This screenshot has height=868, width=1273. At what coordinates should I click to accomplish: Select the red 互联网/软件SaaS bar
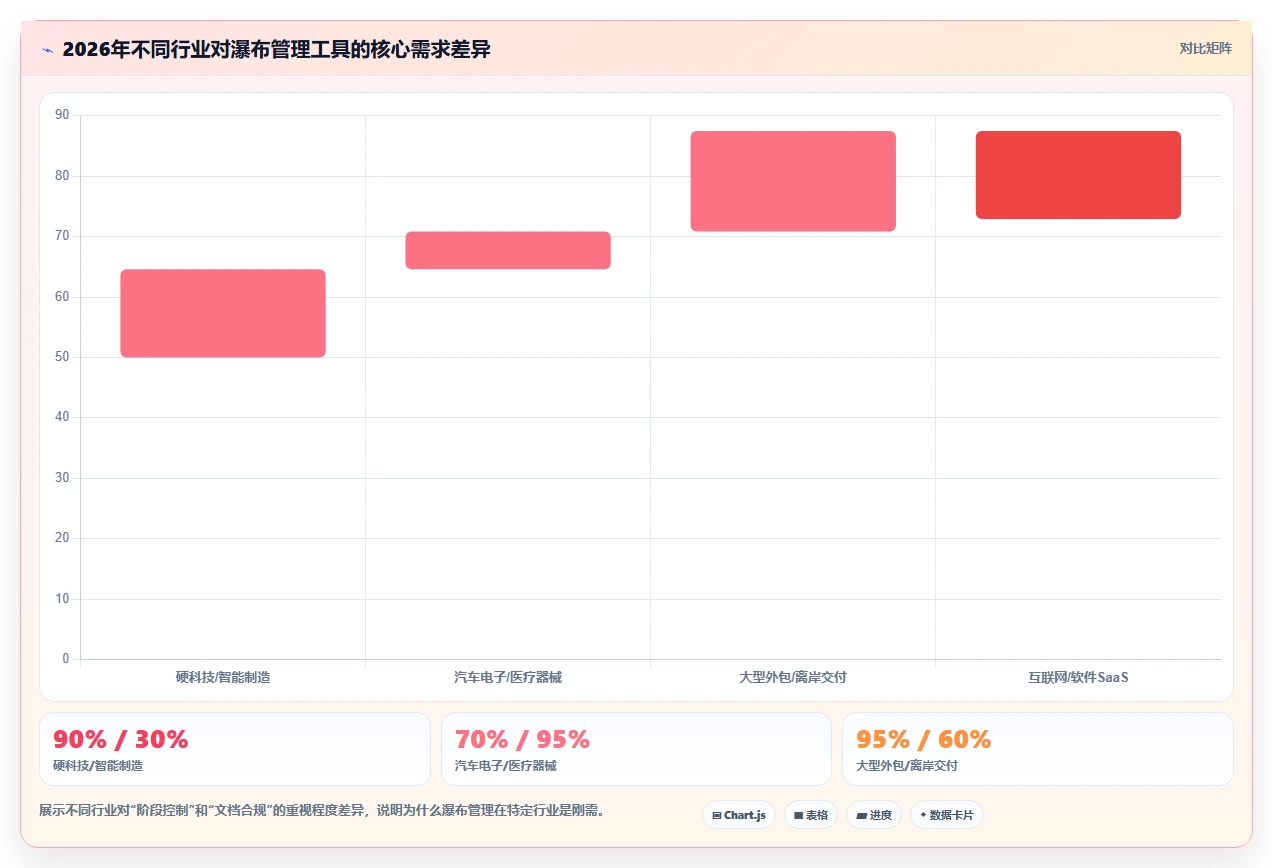point(1078,175)
